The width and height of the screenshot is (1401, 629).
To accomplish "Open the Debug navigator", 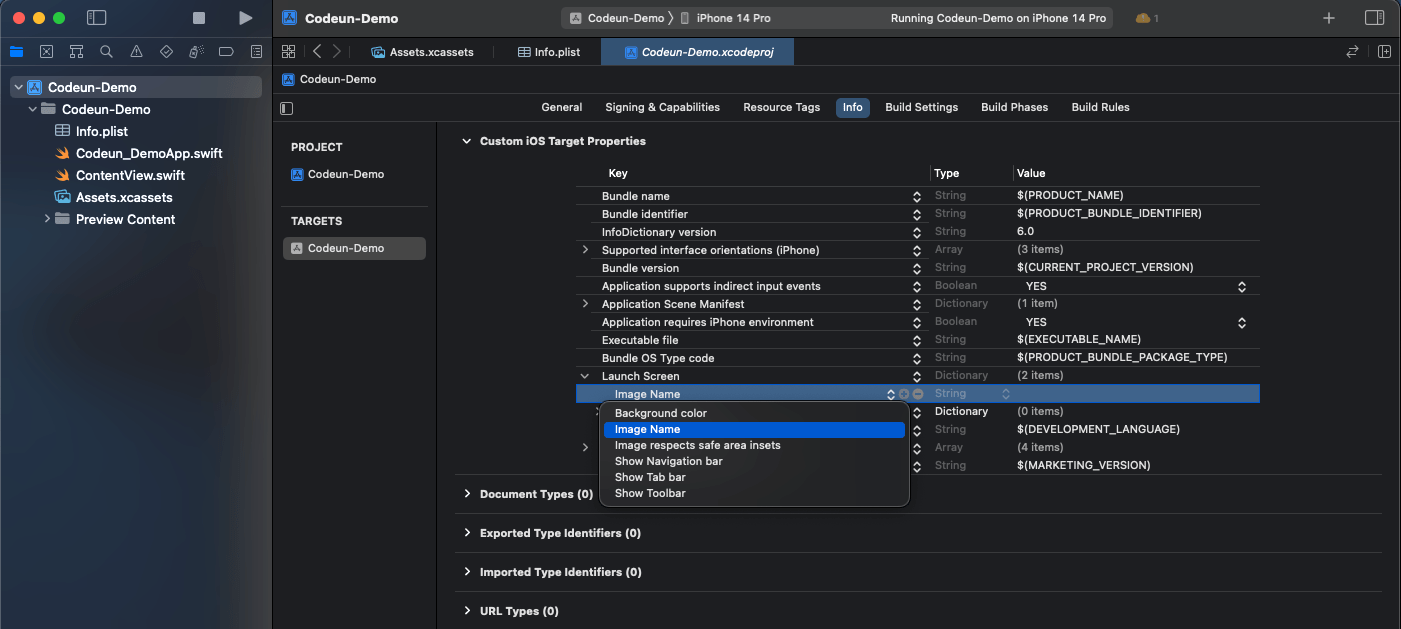I will [196, 52].
